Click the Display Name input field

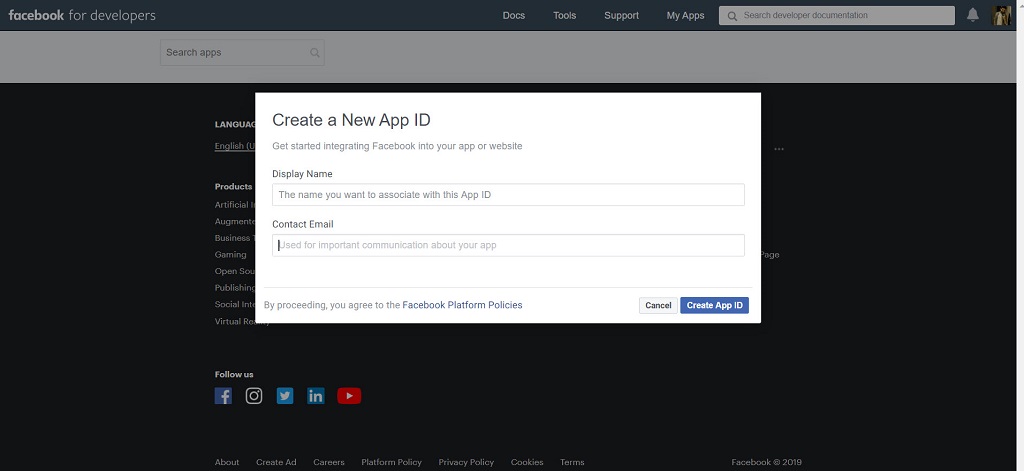[508, 195]
